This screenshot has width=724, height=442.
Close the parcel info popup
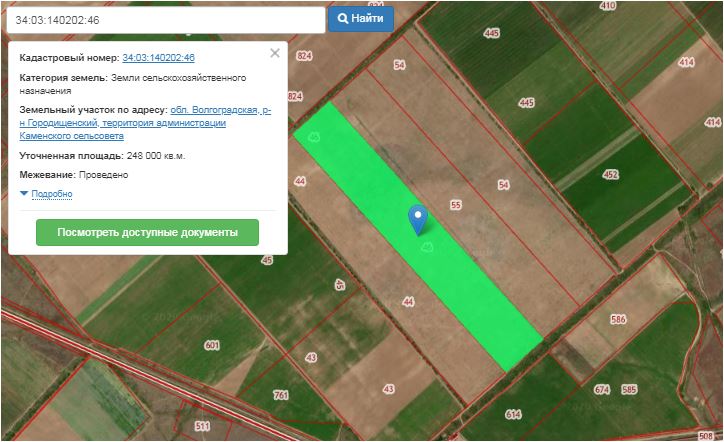tap(275, 53)
